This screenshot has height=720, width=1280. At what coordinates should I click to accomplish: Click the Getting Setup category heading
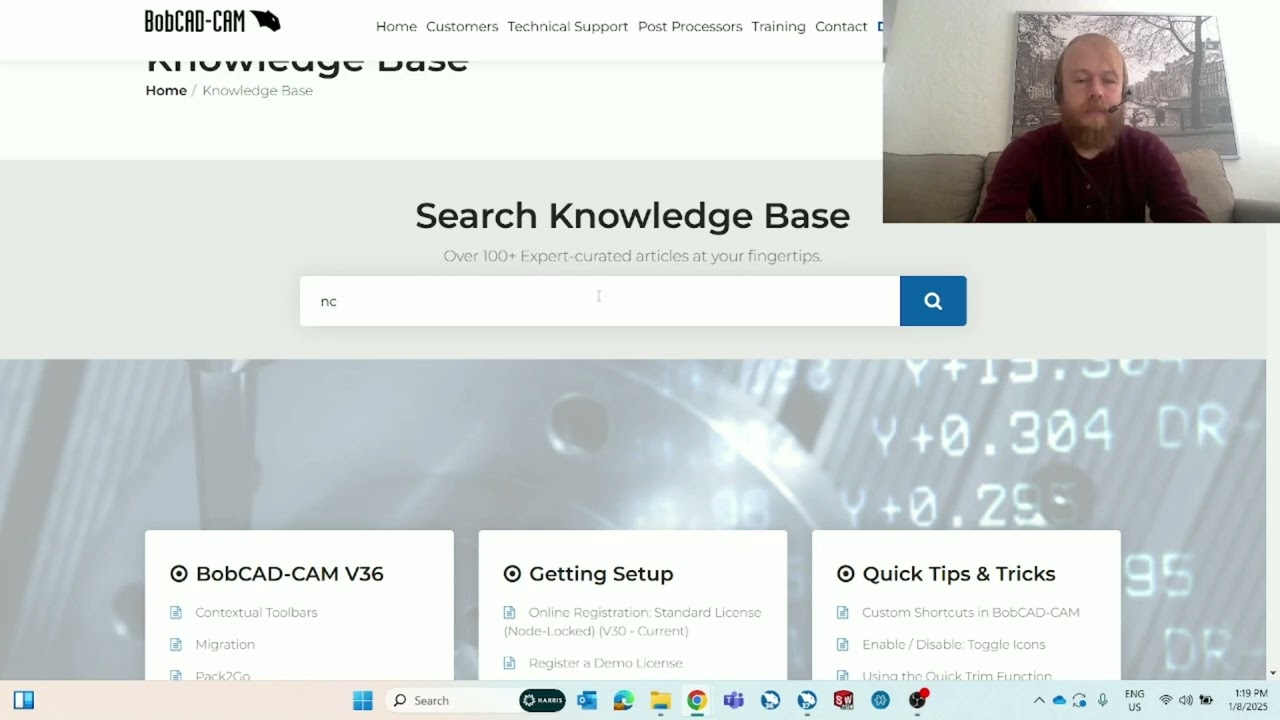pyautogui.click(x=601, y=574)
